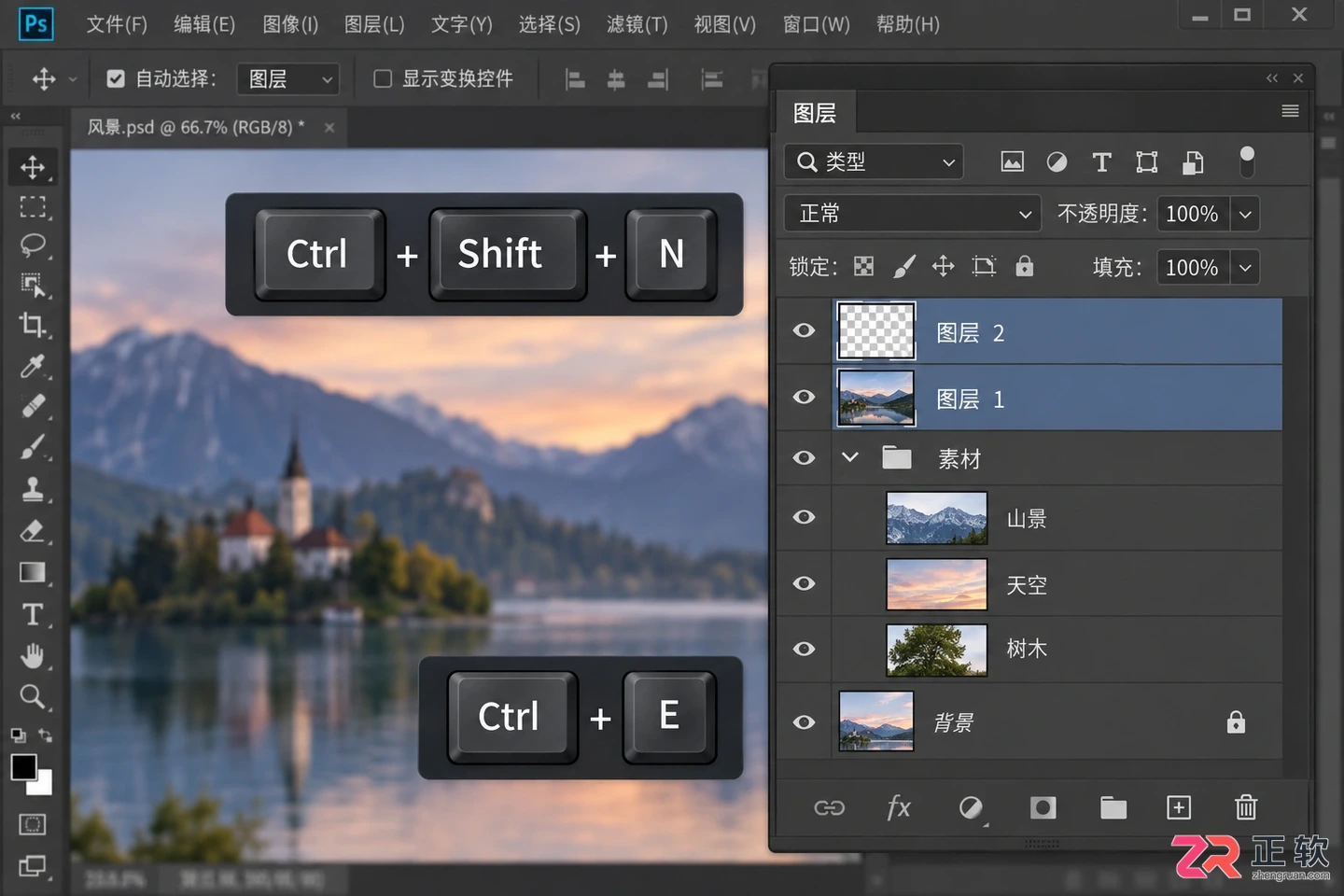Lock image pixels brush icon
Viewport: 1344px width, 896px height.
point(903,267)
